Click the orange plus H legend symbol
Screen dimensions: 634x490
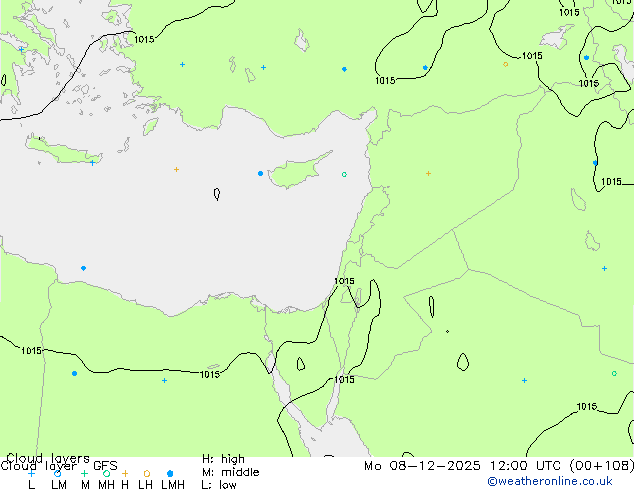(x=125, y=473)
